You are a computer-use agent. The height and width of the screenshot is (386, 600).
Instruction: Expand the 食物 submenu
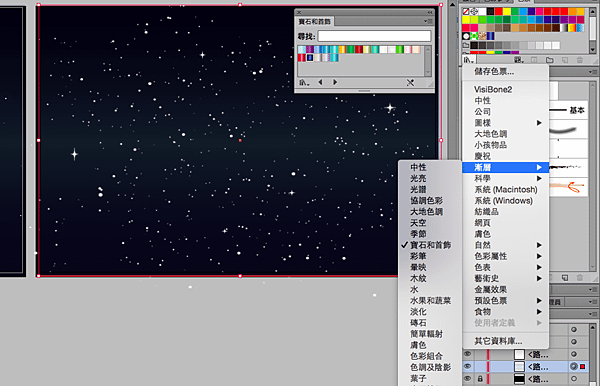[505, 311]
